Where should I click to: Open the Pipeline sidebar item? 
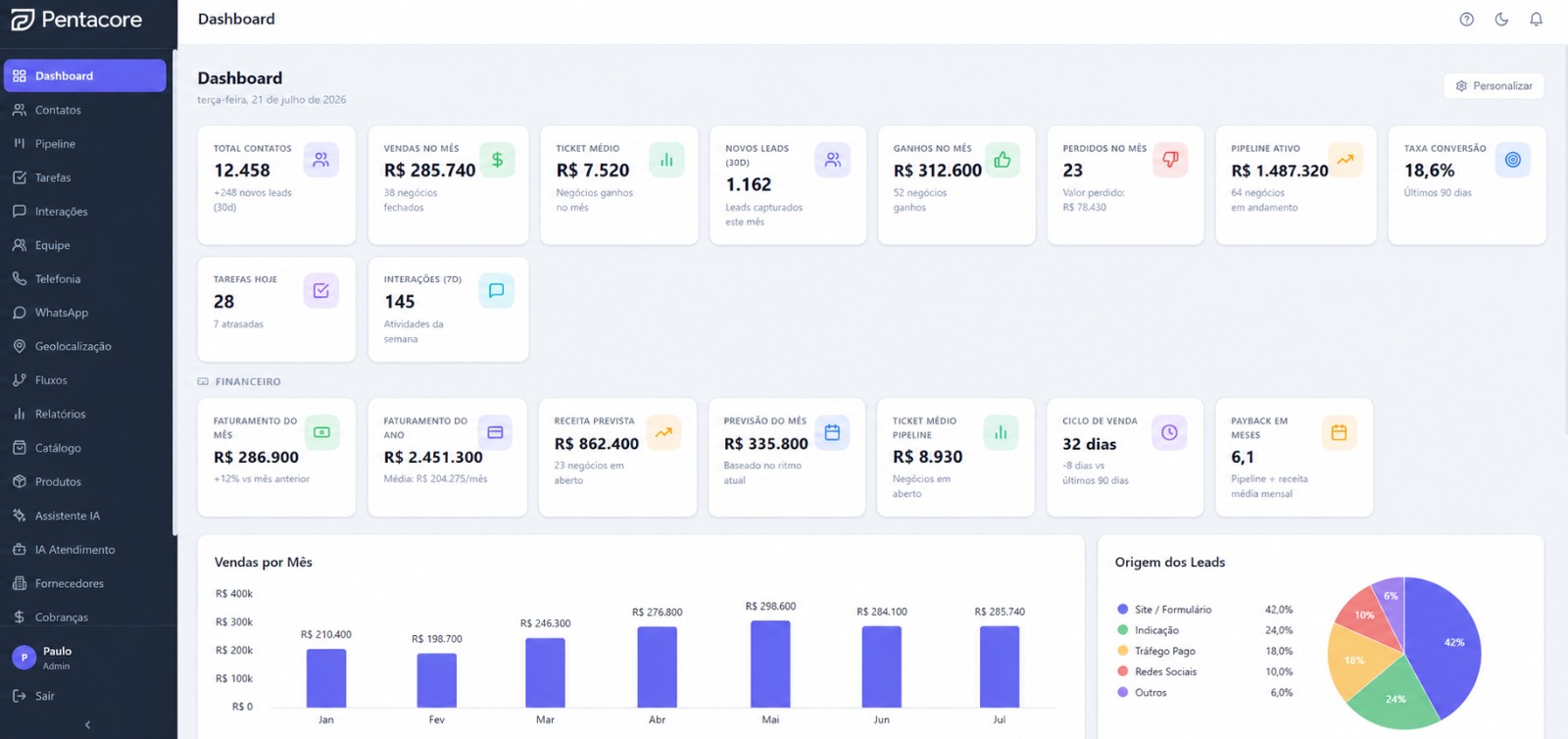point(84,144)
